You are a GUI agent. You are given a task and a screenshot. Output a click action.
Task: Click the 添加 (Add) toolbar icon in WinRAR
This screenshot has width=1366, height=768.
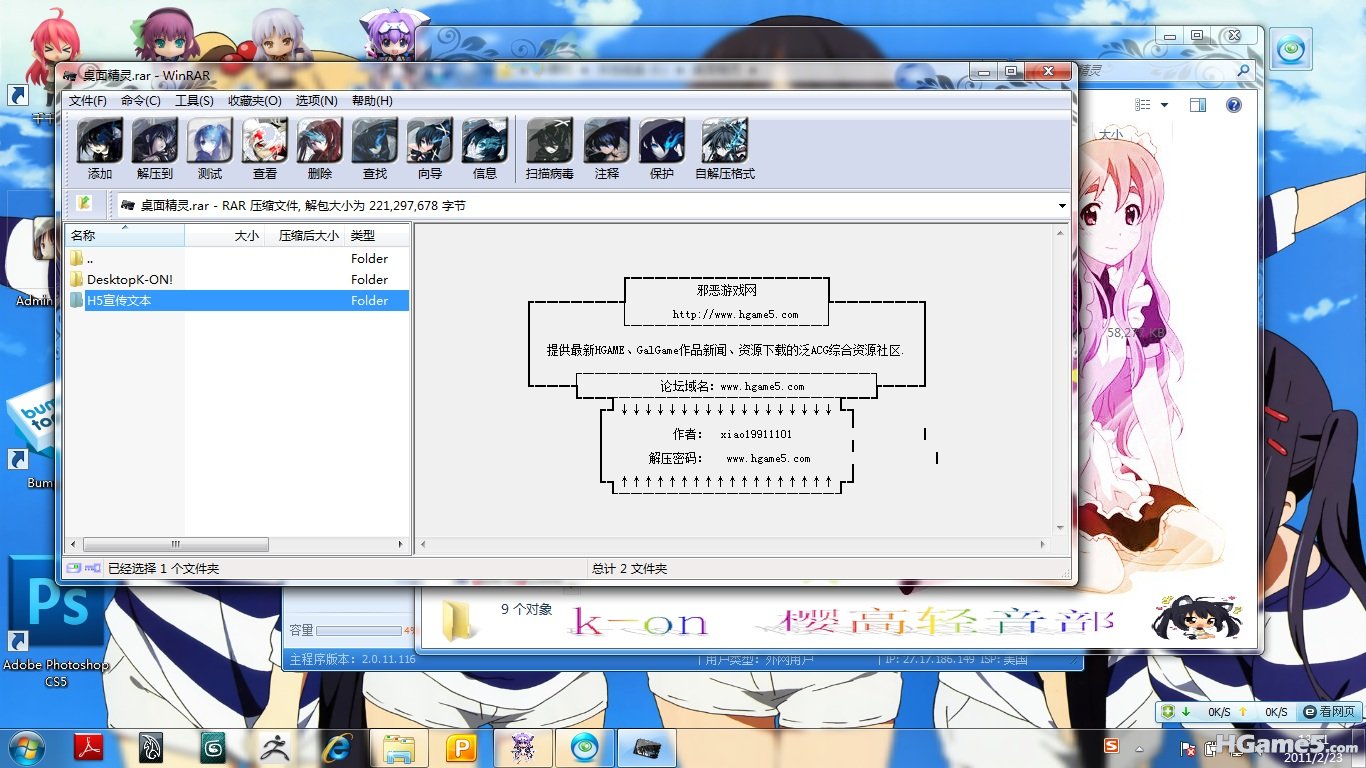pyautogui.click(x=100, y=149)
